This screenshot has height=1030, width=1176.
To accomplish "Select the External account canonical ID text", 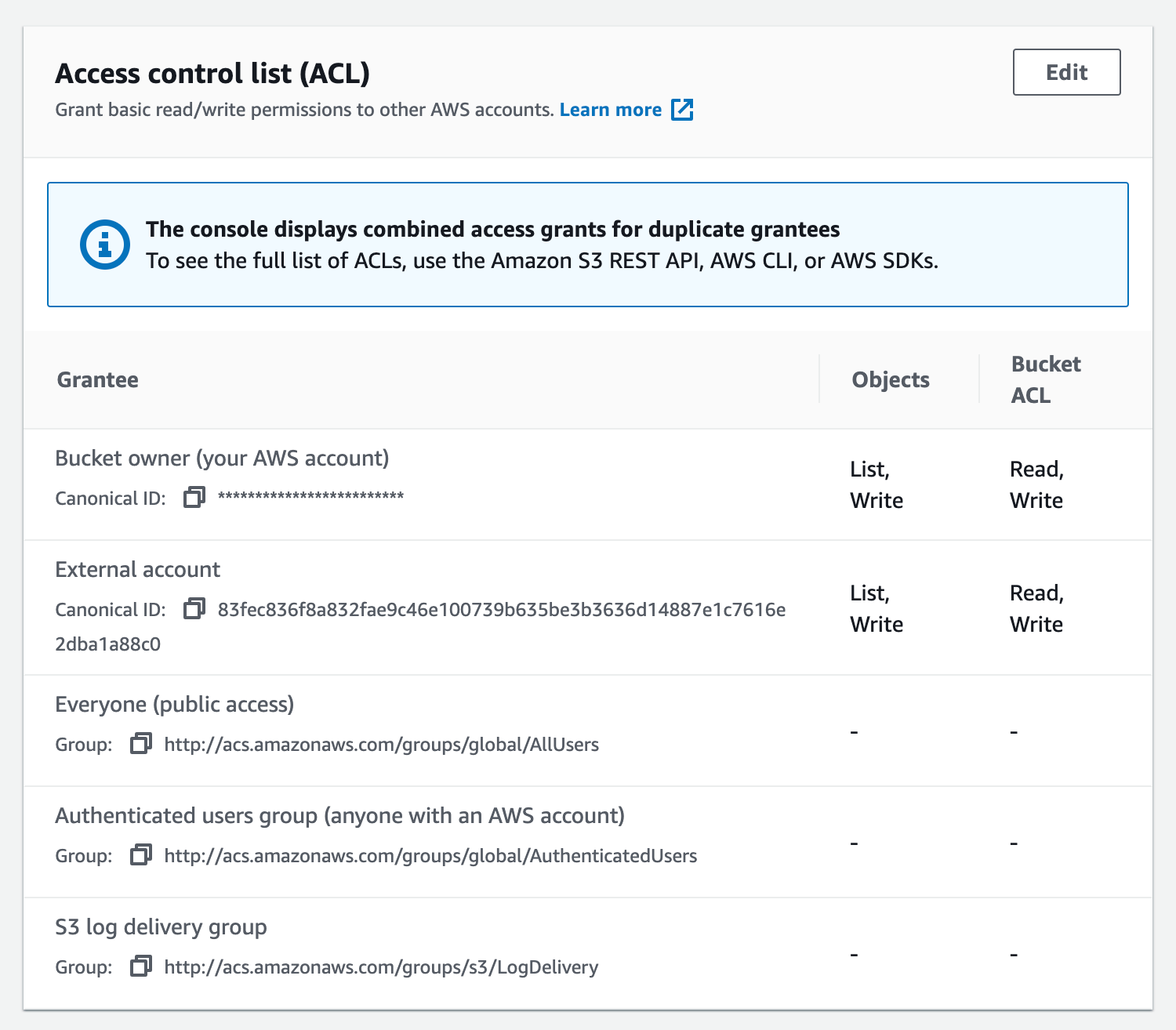I will point(501,610).
